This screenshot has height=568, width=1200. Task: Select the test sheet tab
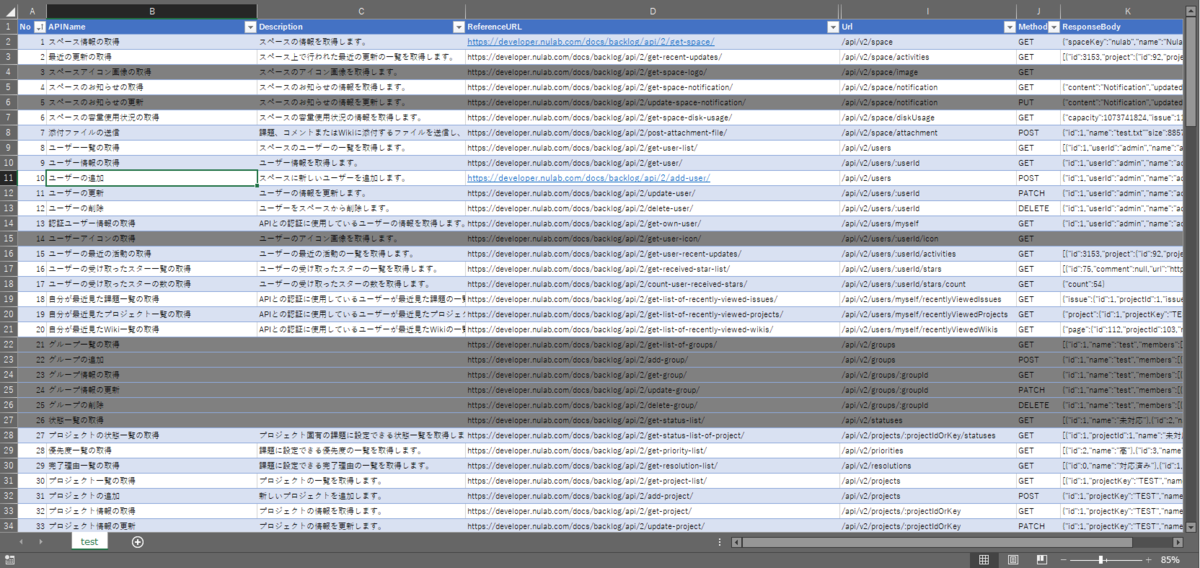(x=89, y=542)
